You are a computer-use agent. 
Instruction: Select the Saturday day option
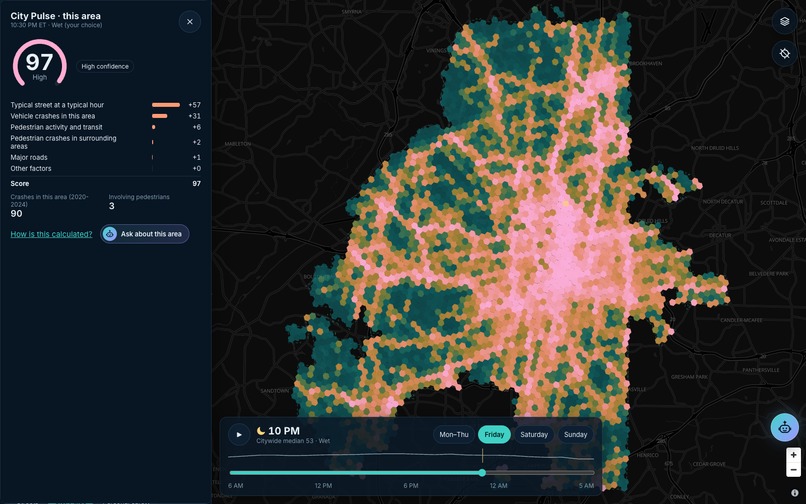[534, 435]
